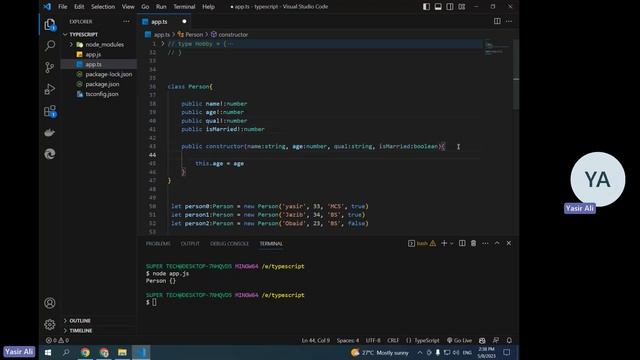The width and height of the screenshot is (640, 360).
Task: Change the UTF-8 encoding setting
Action: tap(373, 340)
